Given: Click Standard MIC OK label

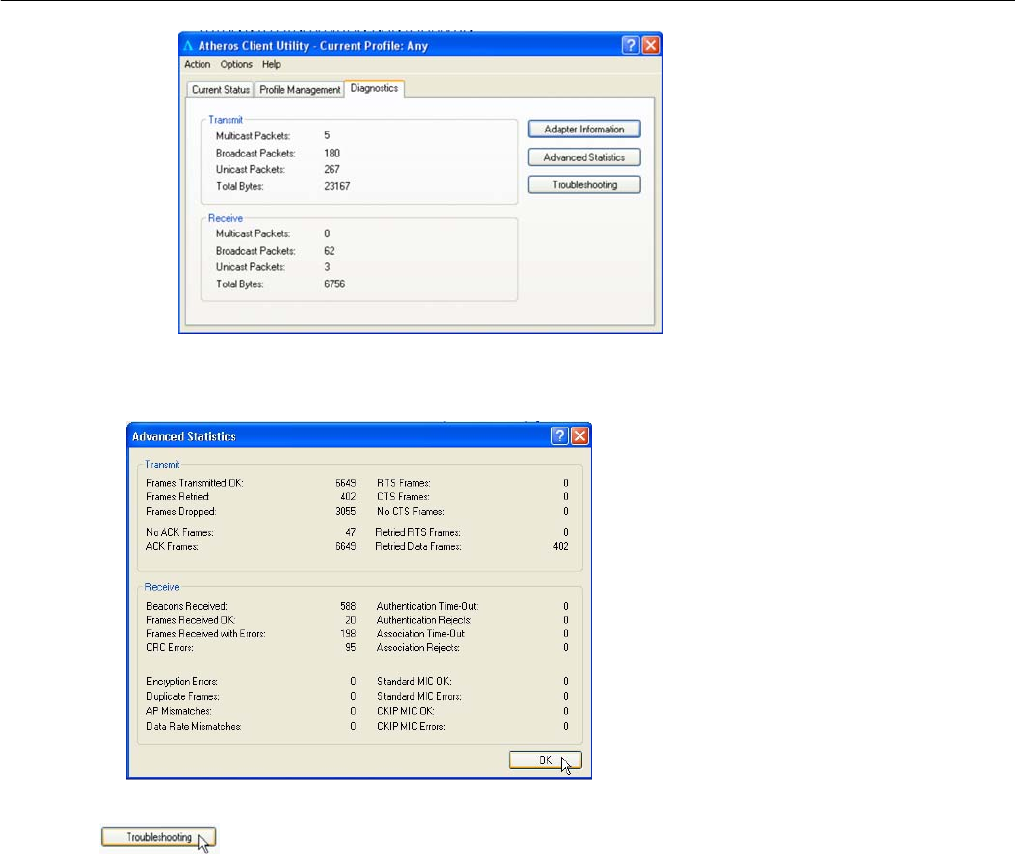Looking at the screenshot, I should tap(414, 681).
